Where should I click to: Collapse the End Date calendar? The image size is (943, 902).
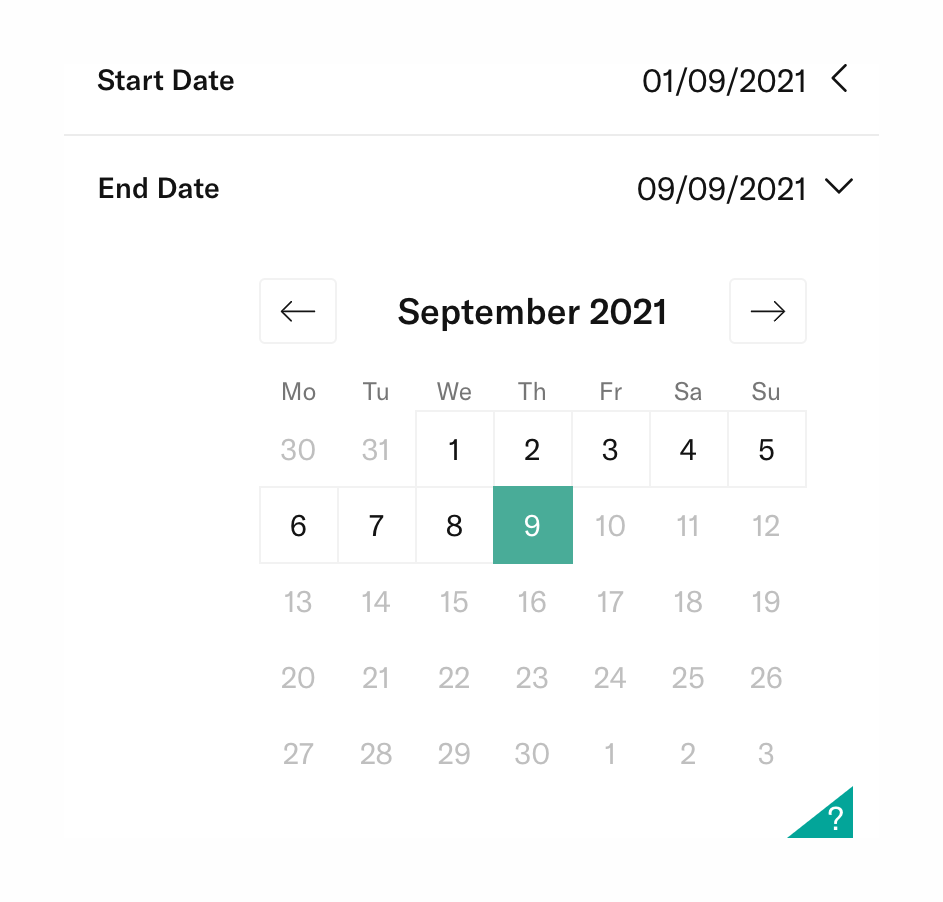839,187
